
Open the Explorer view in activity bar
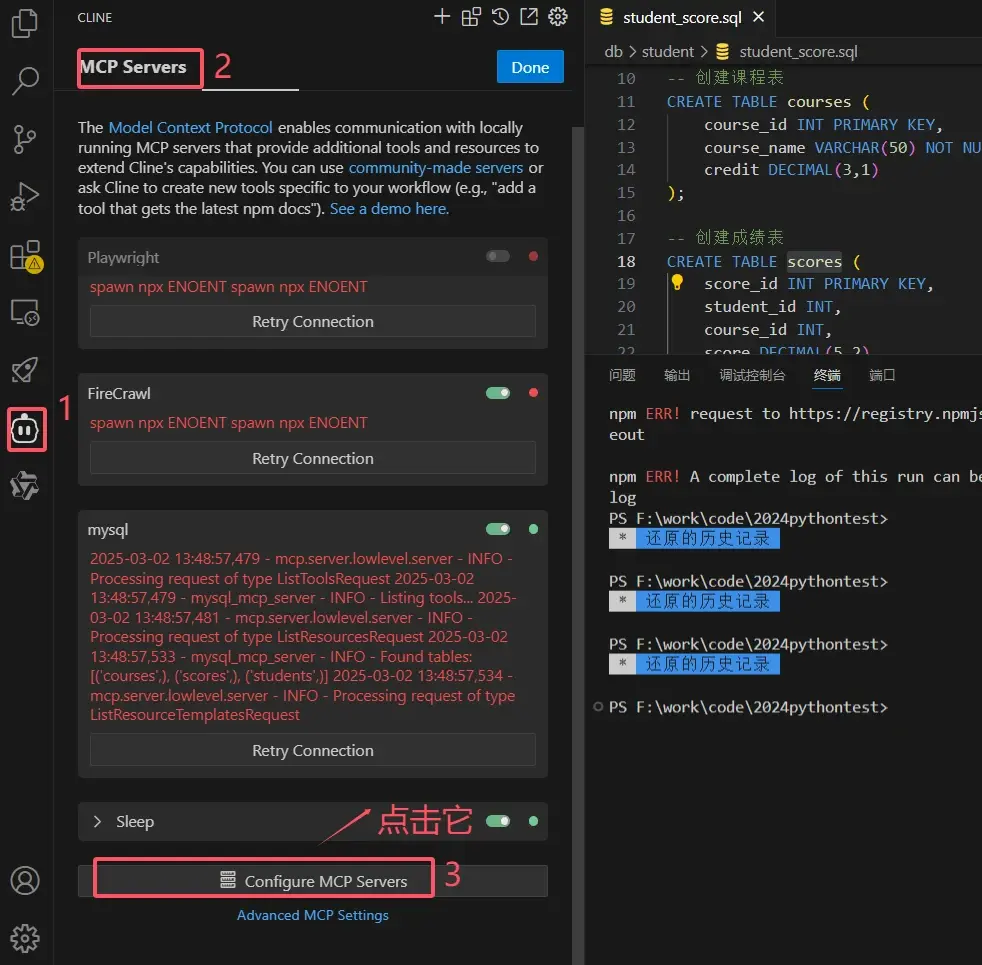(25, 24)
